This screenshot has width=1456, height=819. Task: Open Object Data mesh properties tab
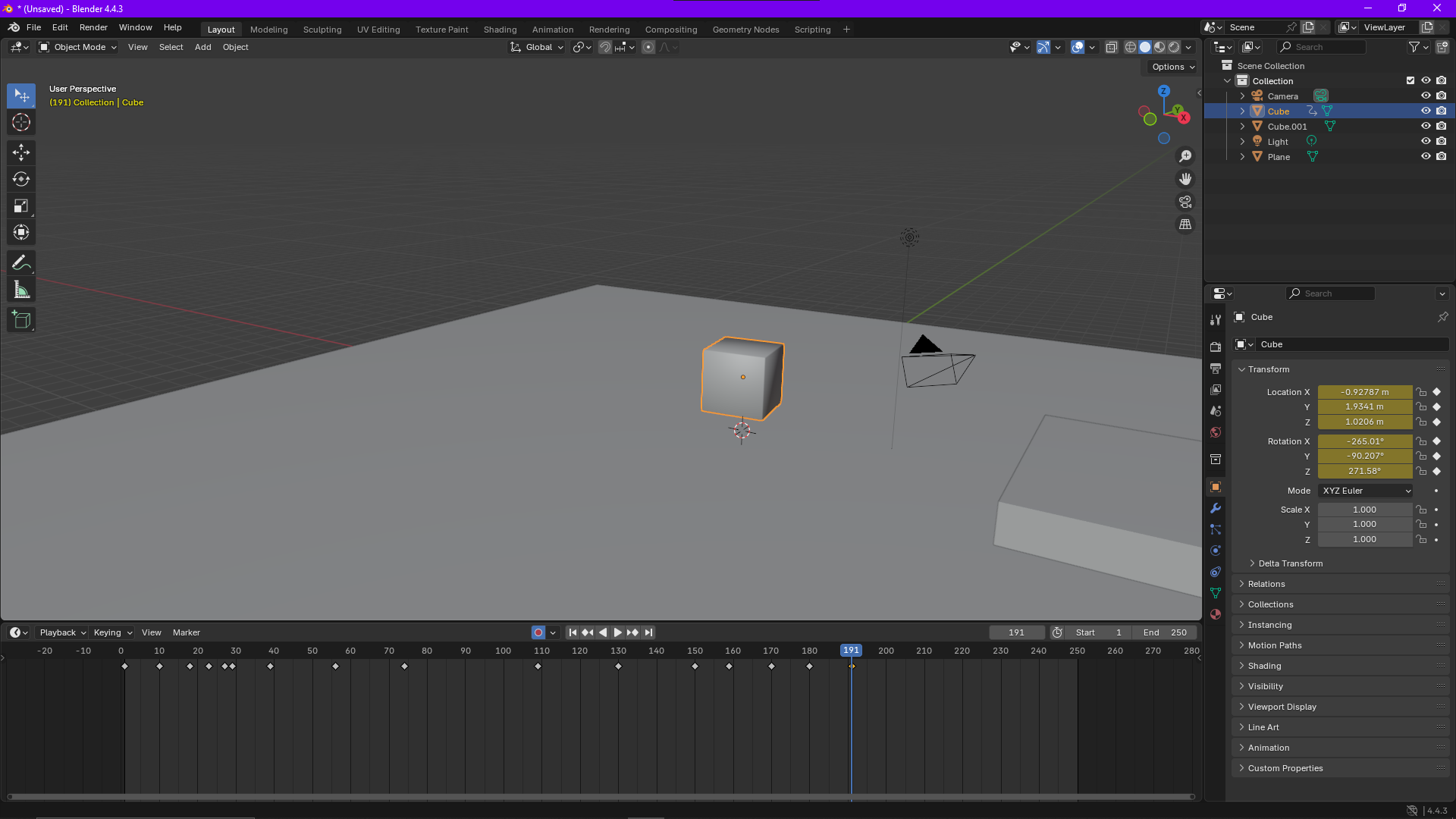coord(1216,593)
